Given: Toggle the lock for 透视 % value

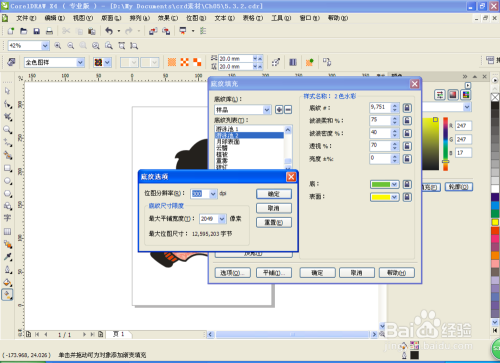Looking at the screenshot, I should [407, 146].
